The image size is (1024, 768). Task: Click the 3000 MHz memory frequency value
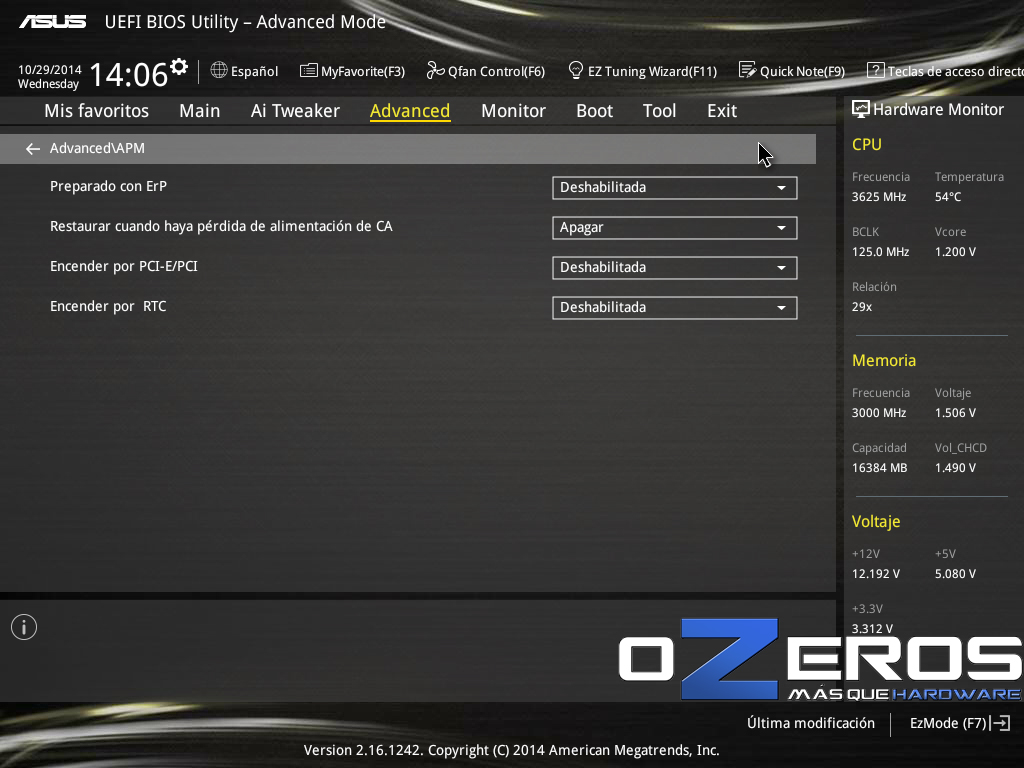click(x=879, y=413)
